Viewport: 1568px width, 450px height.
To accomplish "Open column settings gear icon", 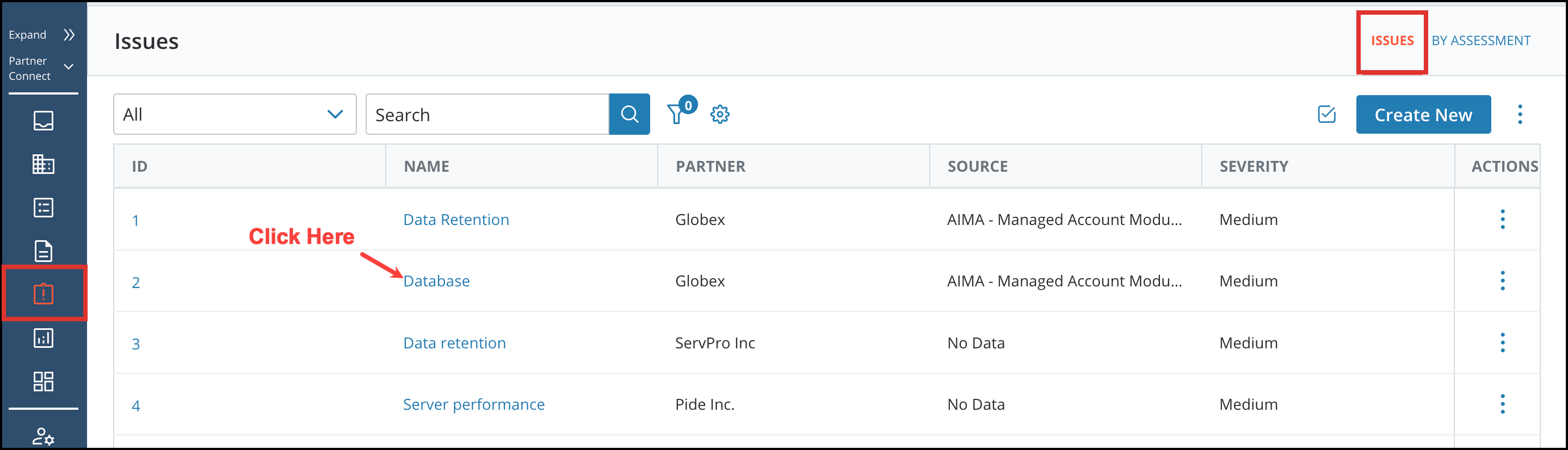I will [719, 114].
